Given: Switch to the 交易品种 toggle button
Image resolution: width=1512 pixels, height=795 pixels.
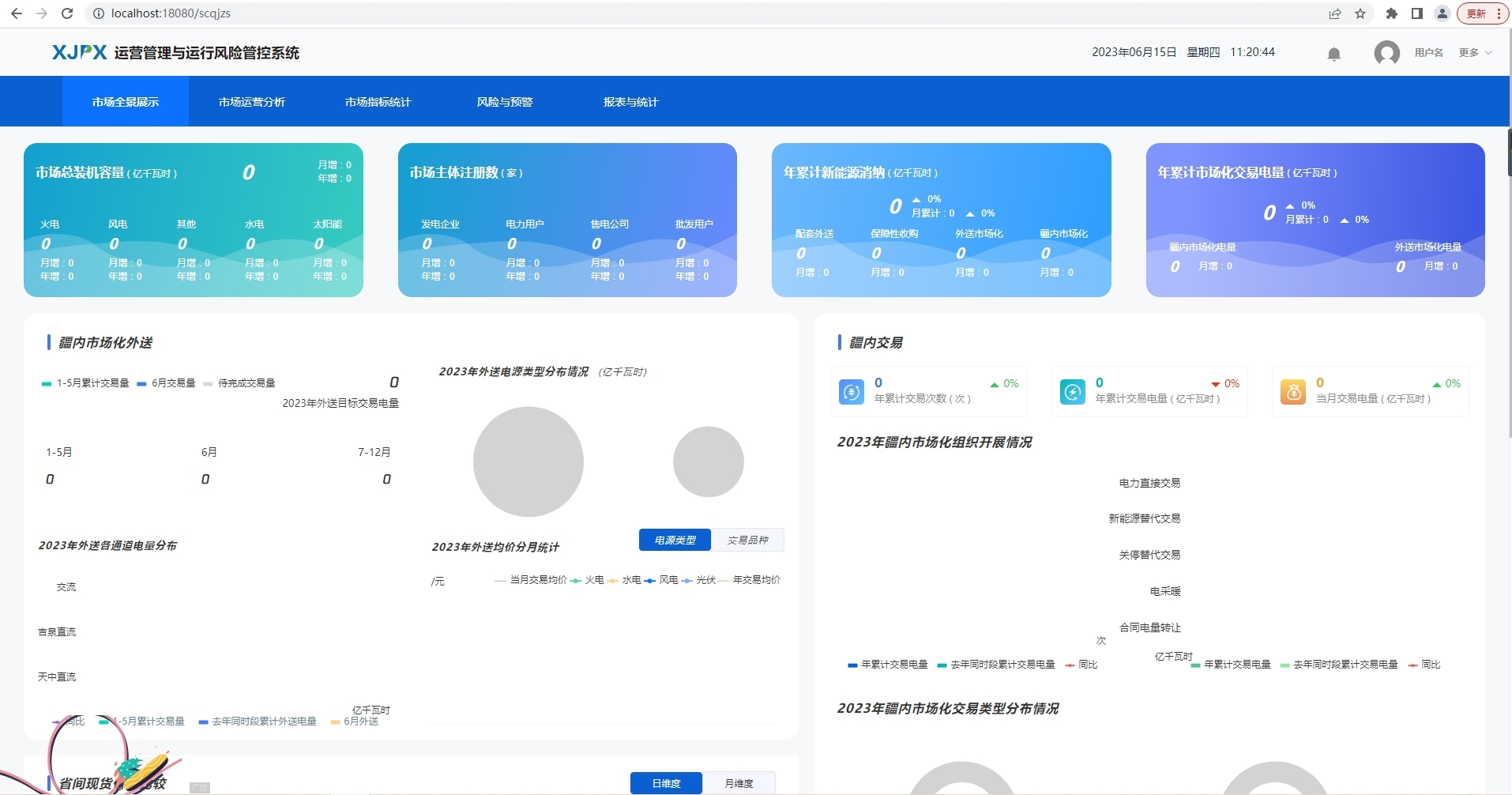Looking at the screenshot, I should 747,541.
